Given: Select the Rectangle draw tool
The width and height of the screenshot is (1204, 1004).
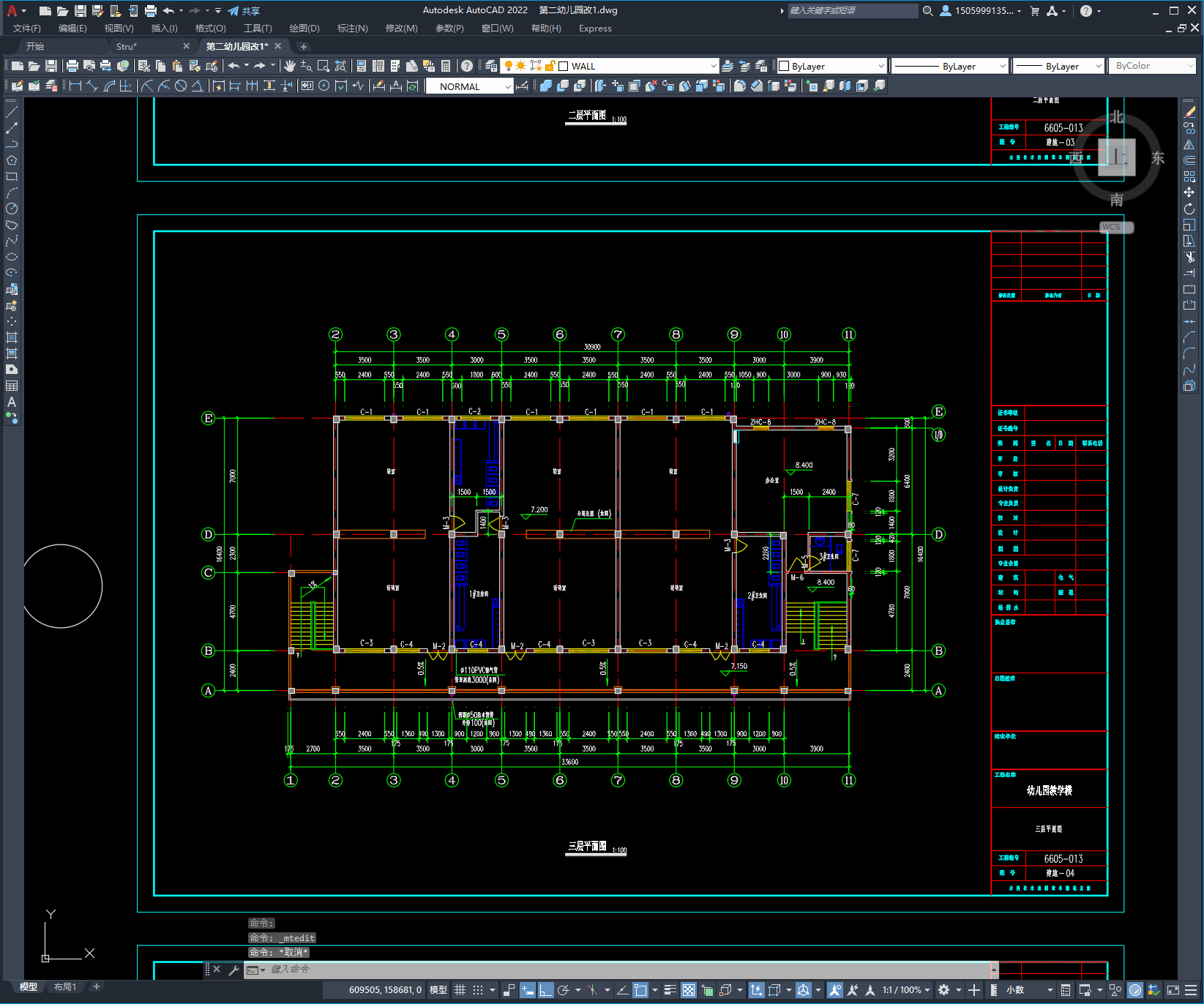Looking at the screenshot, I should coord(12,176).
